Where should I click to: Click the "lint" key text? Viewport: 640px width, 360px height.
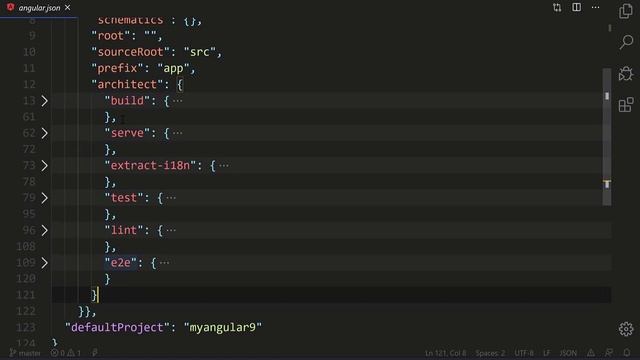(124, 230)
